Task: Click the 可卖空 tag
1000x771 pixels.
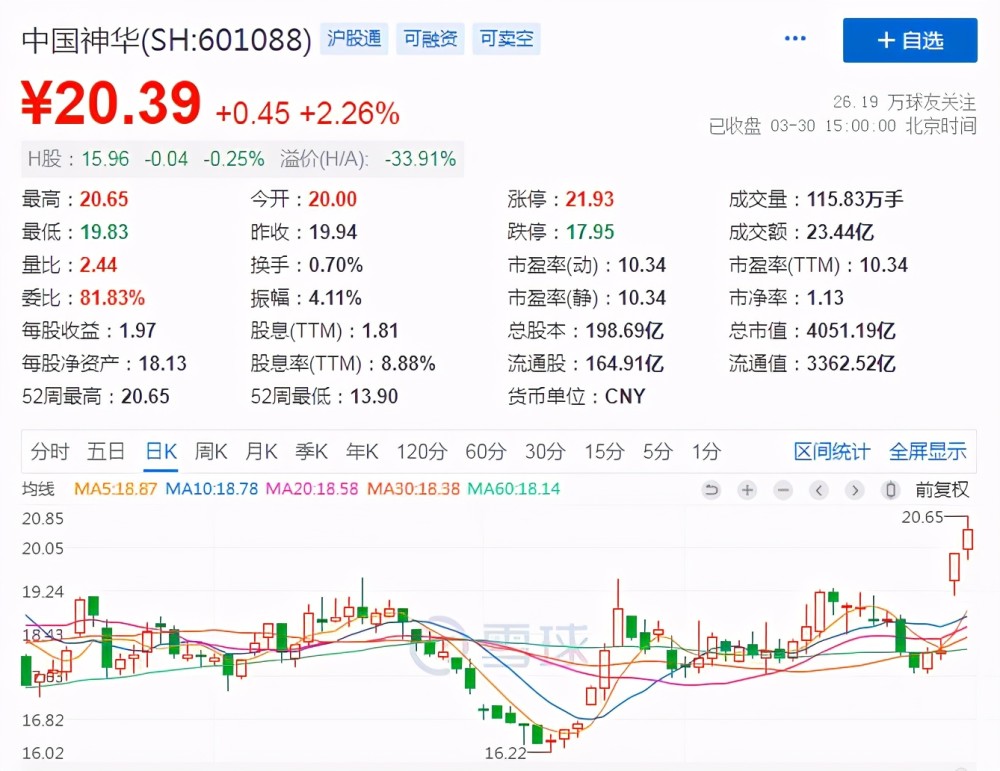Action: tap(506, 39)
